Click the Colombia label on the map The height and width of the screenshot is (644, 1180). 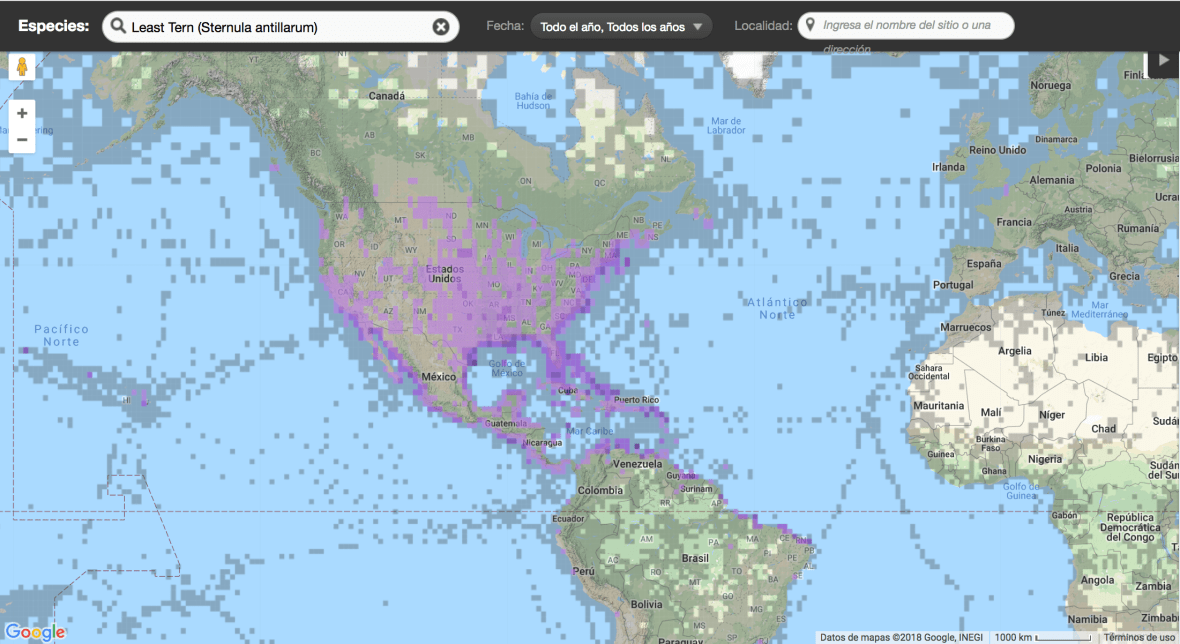click(601, 491)
